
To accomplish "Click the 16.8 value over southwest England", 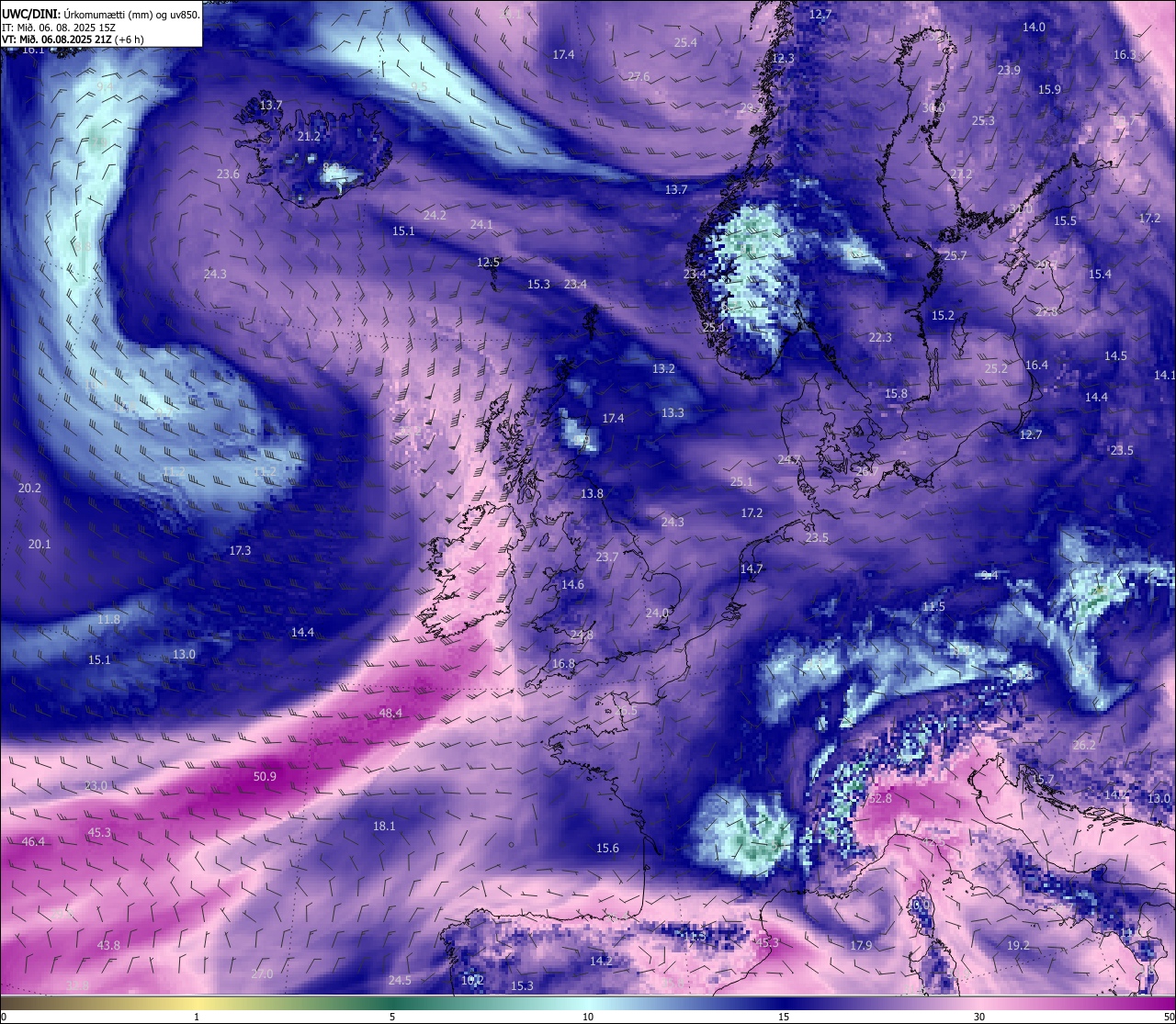I will (563, 663).
